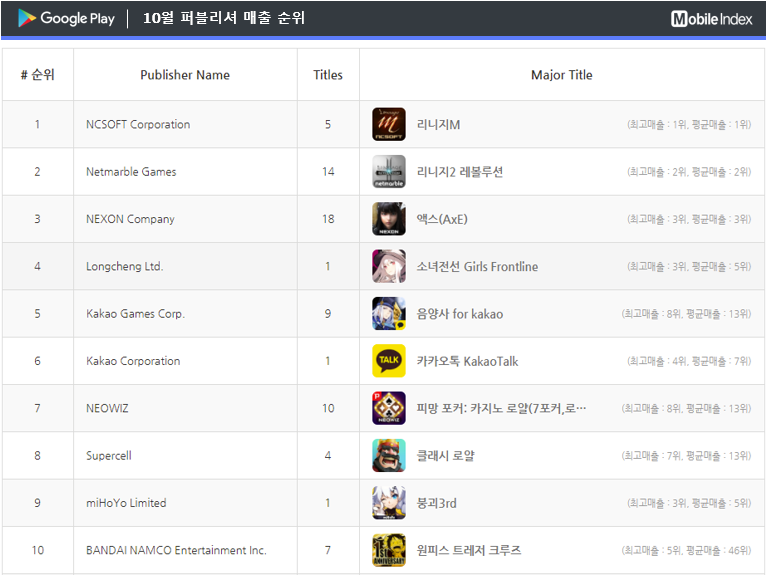Screen dimensions: 767x575
Task: Open the 클래시 로얄 app icon
Action: click(389, 456)
